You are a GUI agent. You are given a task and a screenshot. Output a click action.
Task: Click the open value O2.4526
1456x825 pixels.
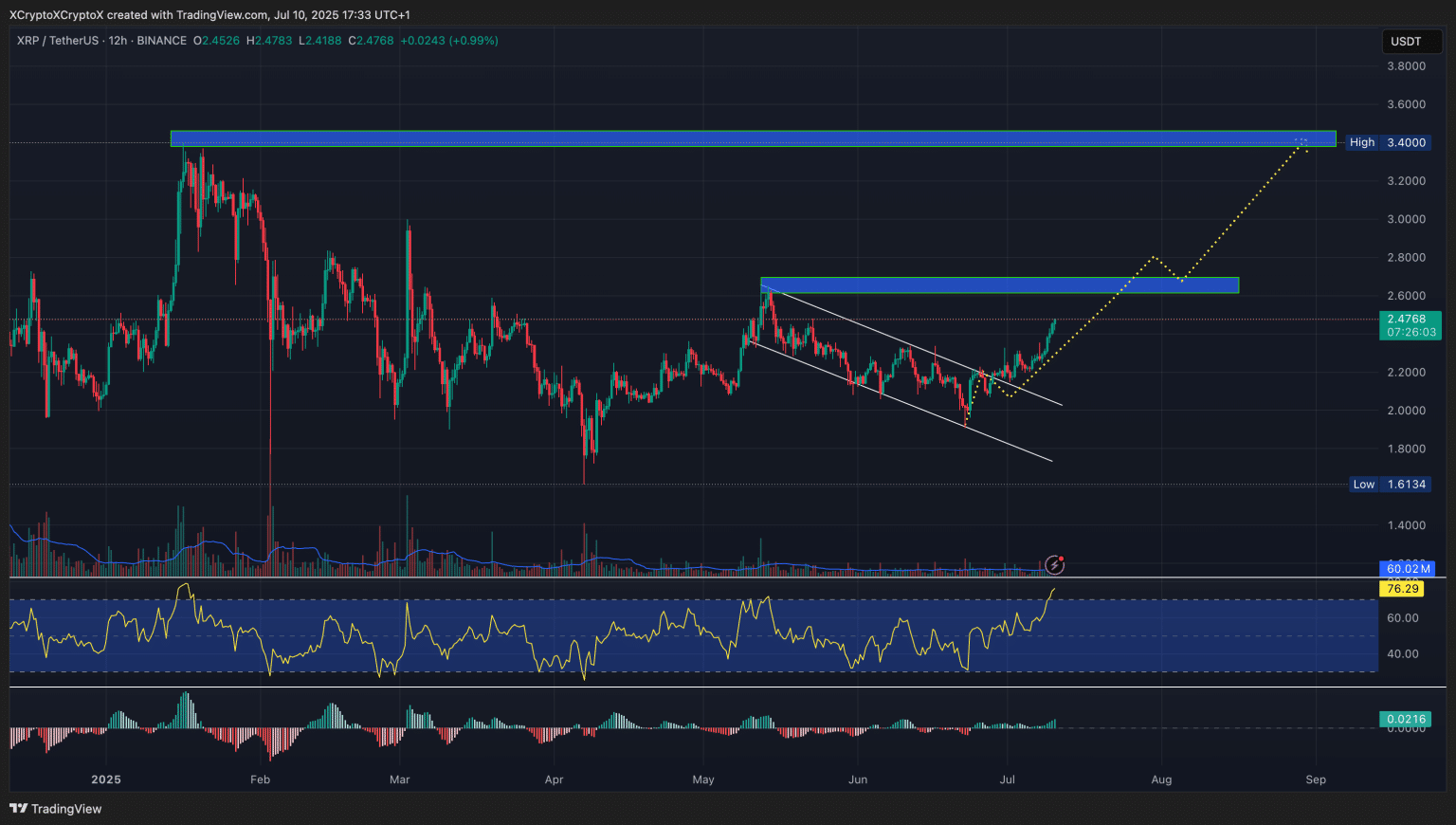218,41
